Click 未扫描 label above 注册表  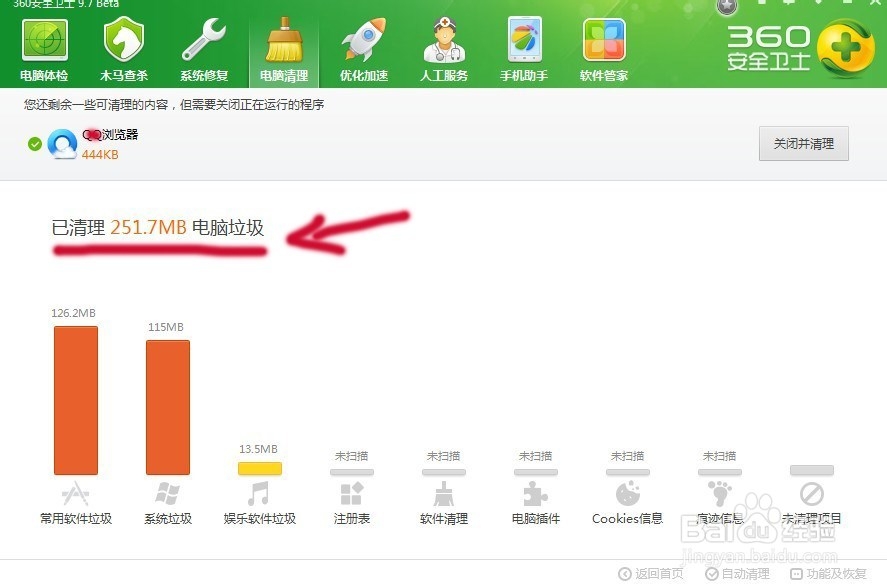tap(351, 456)
